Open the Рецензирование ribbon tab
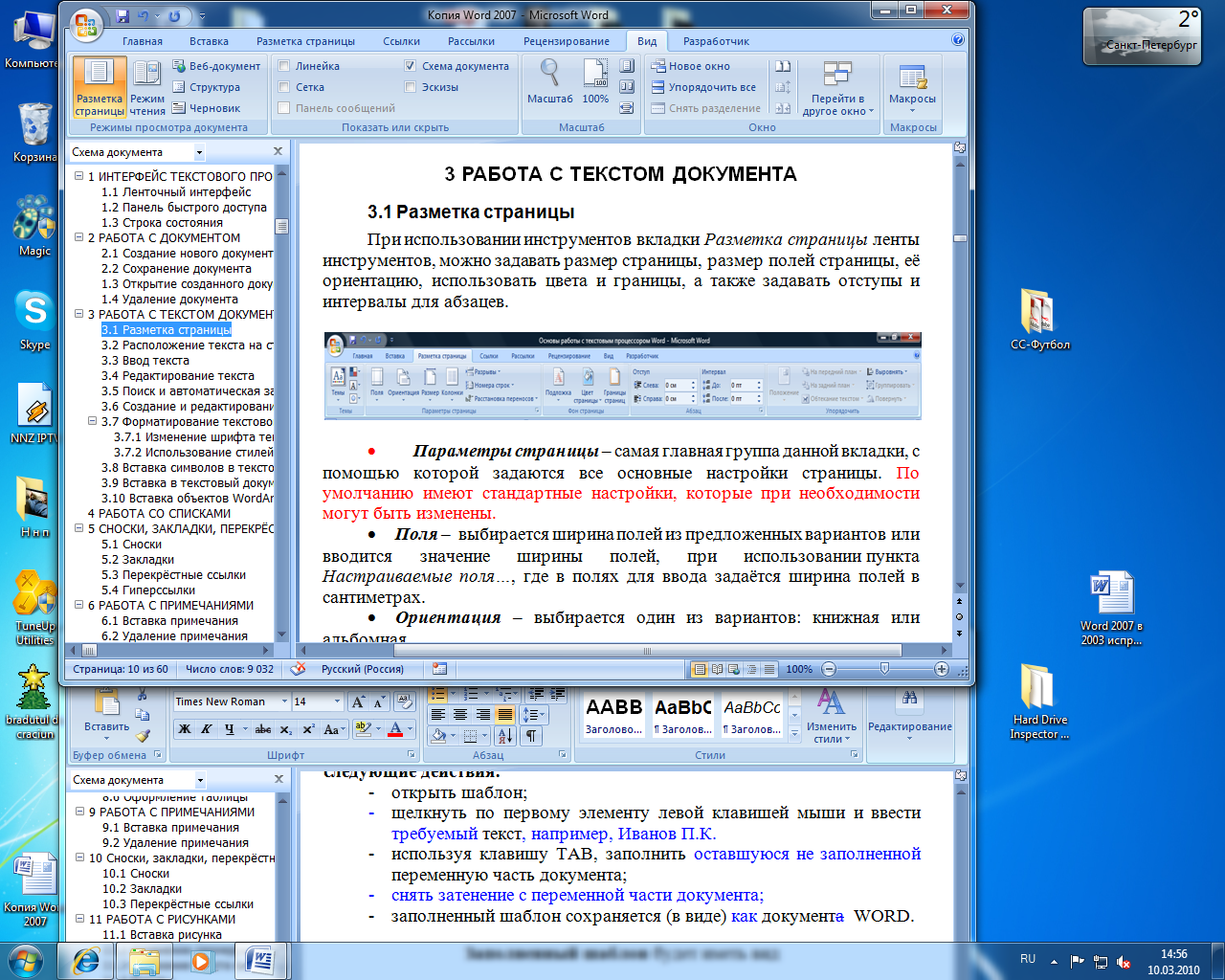 click(x=567, y=41)
